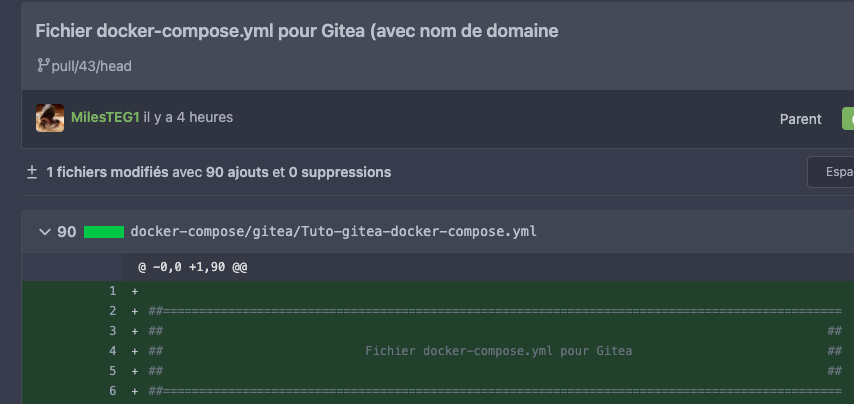Click the green additions bar for the file

(104, 232)
